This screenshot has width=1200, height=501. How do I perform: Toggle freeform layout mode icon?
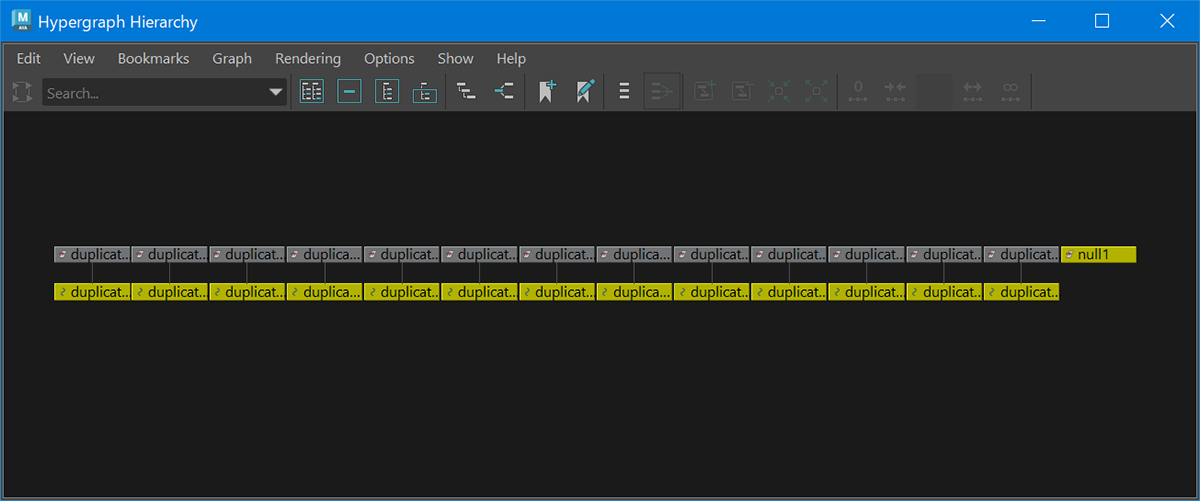(x=624, y=92)
